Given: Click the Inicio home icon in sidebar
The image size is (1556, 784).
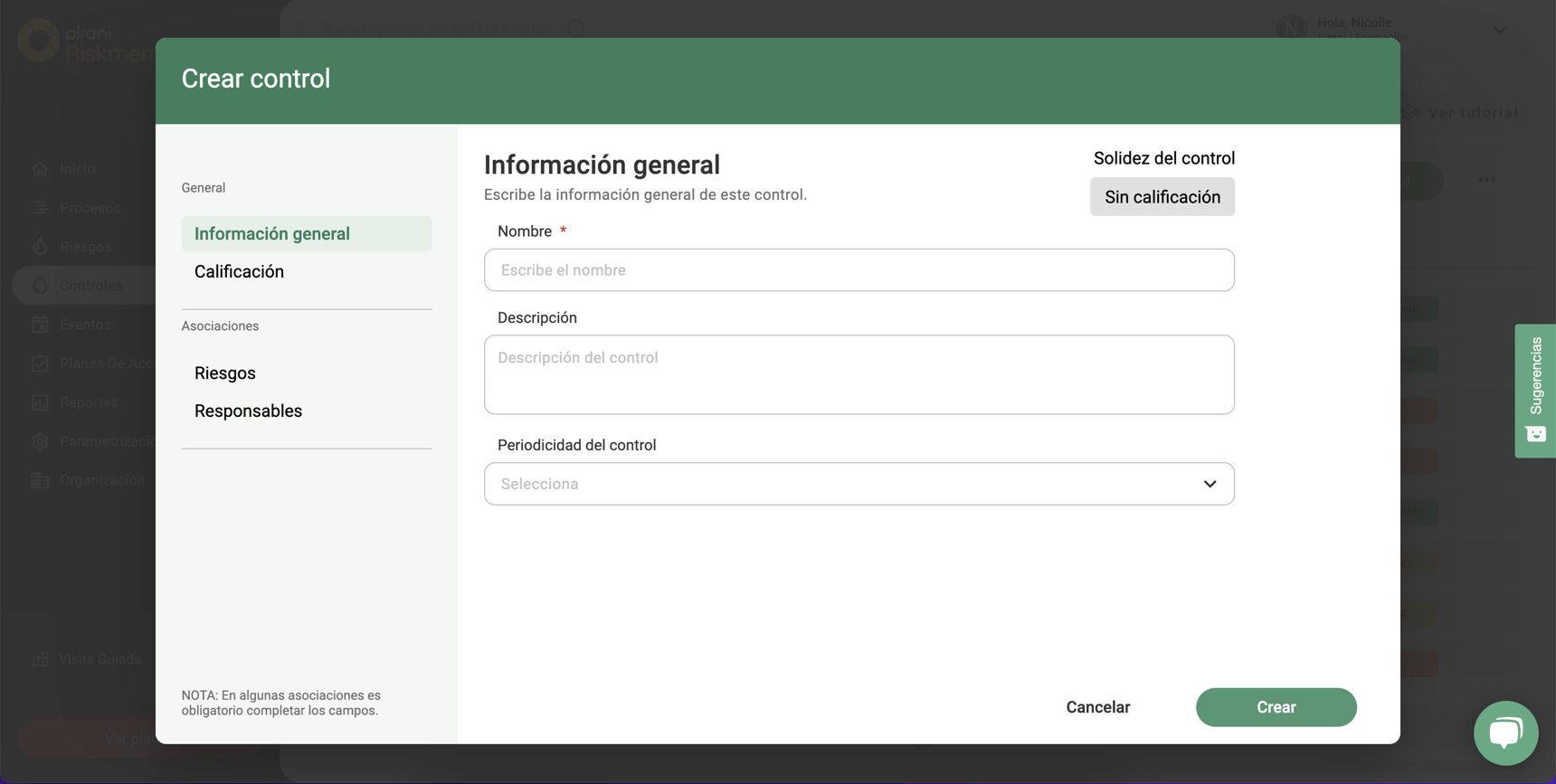Looking at the screenshot, I should (40, 169).
